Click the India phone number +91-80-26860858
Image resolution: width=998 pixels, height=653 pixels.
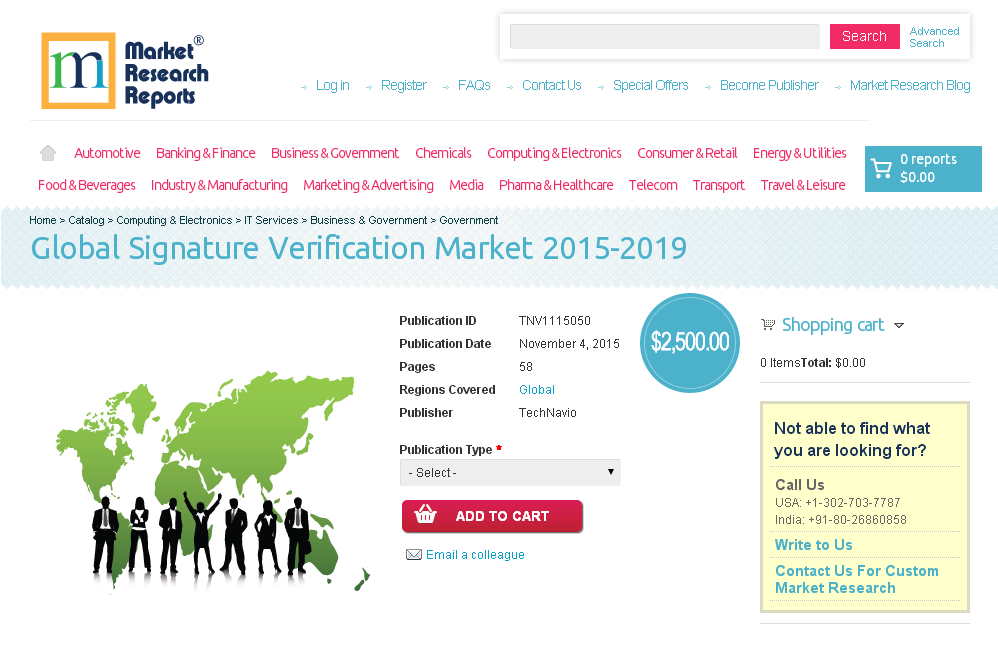pyautogui.click(x=857, y=520)
